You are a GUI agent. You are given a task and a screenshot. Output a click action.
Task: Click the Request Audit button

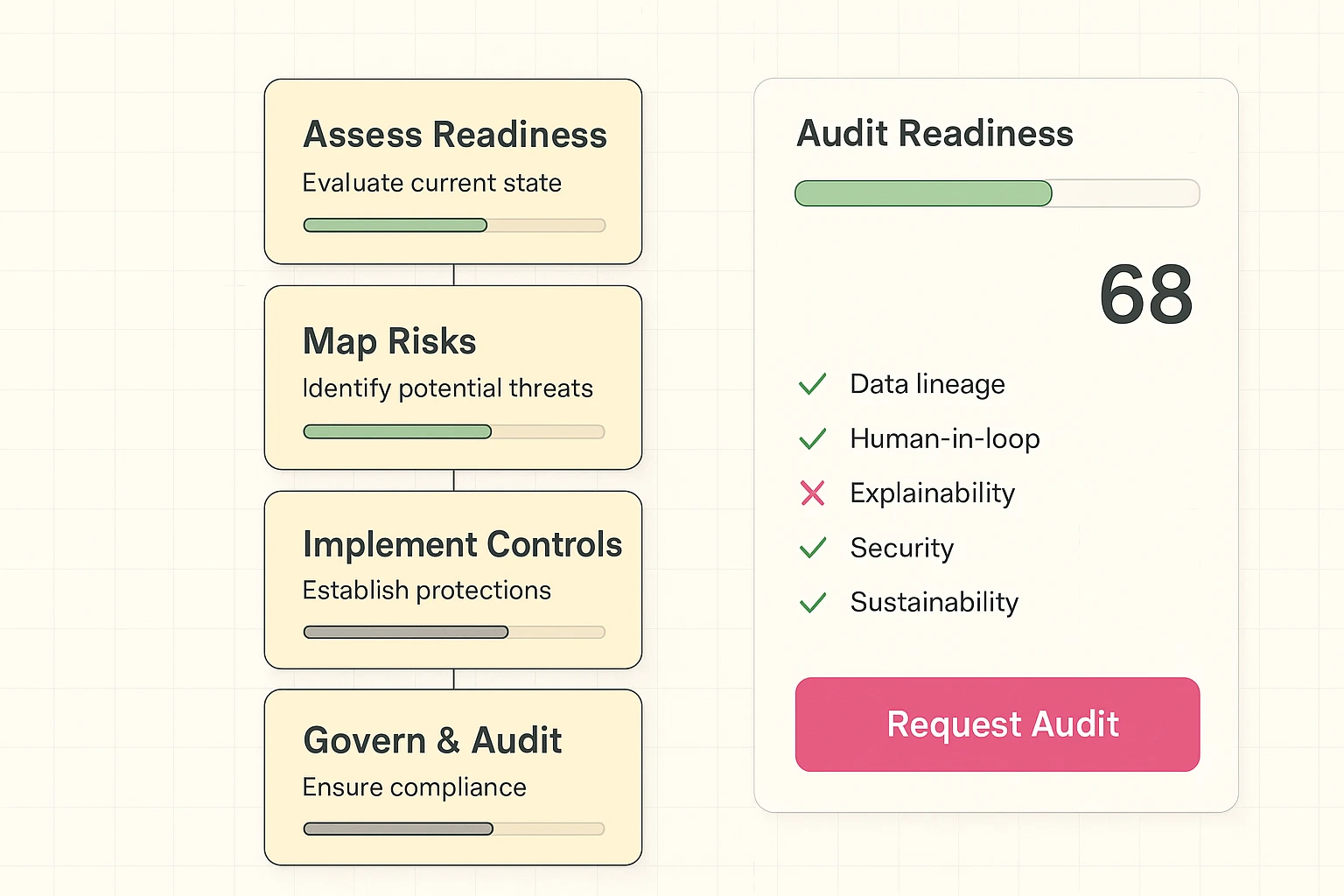coord(997,724)
